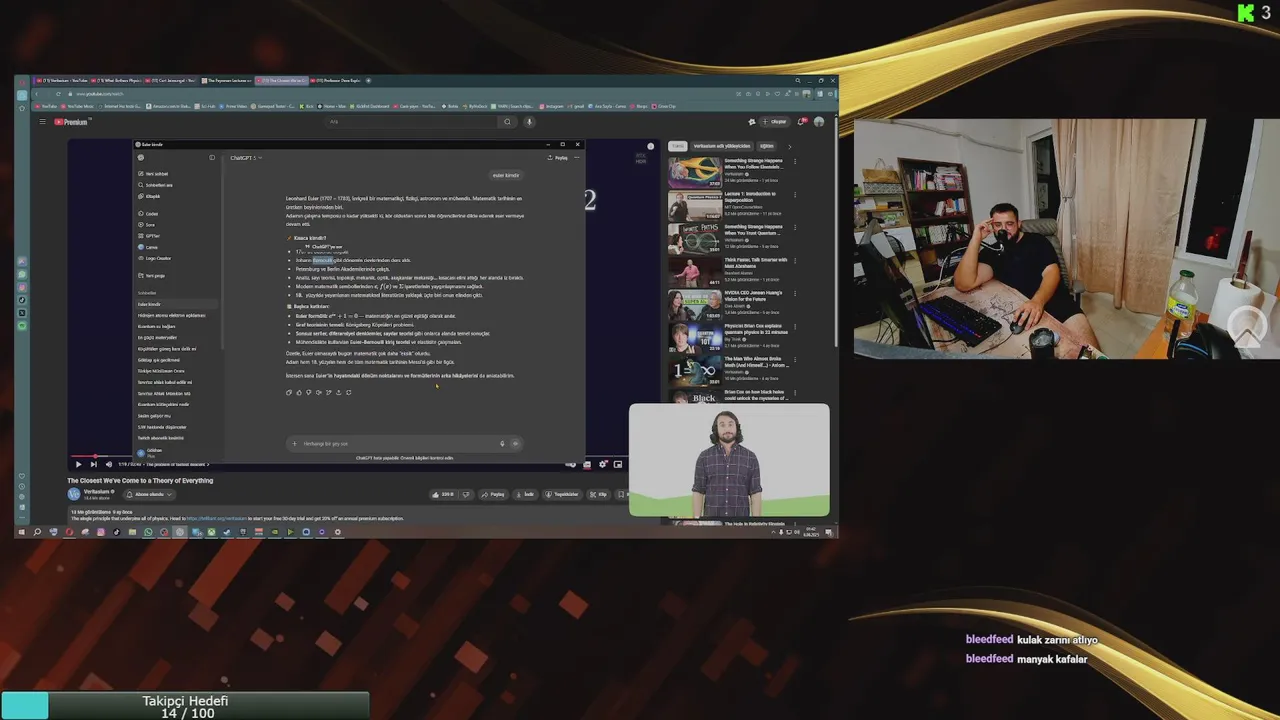The image size is (1280, 720).
Task: Click the YouTube search box
Action: point(412,122)
